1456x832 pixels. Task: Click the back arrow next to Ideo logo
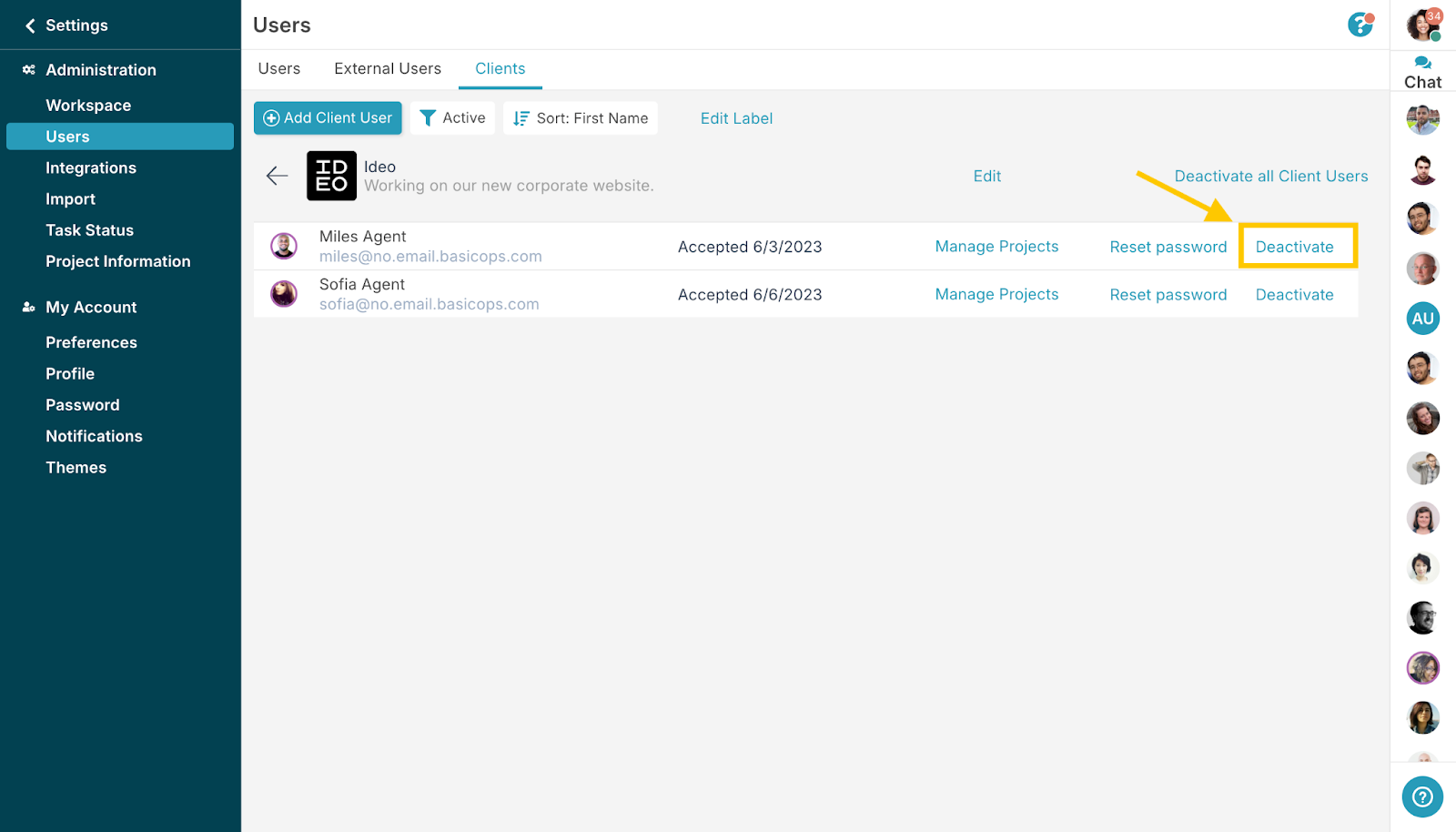[277, 176]
